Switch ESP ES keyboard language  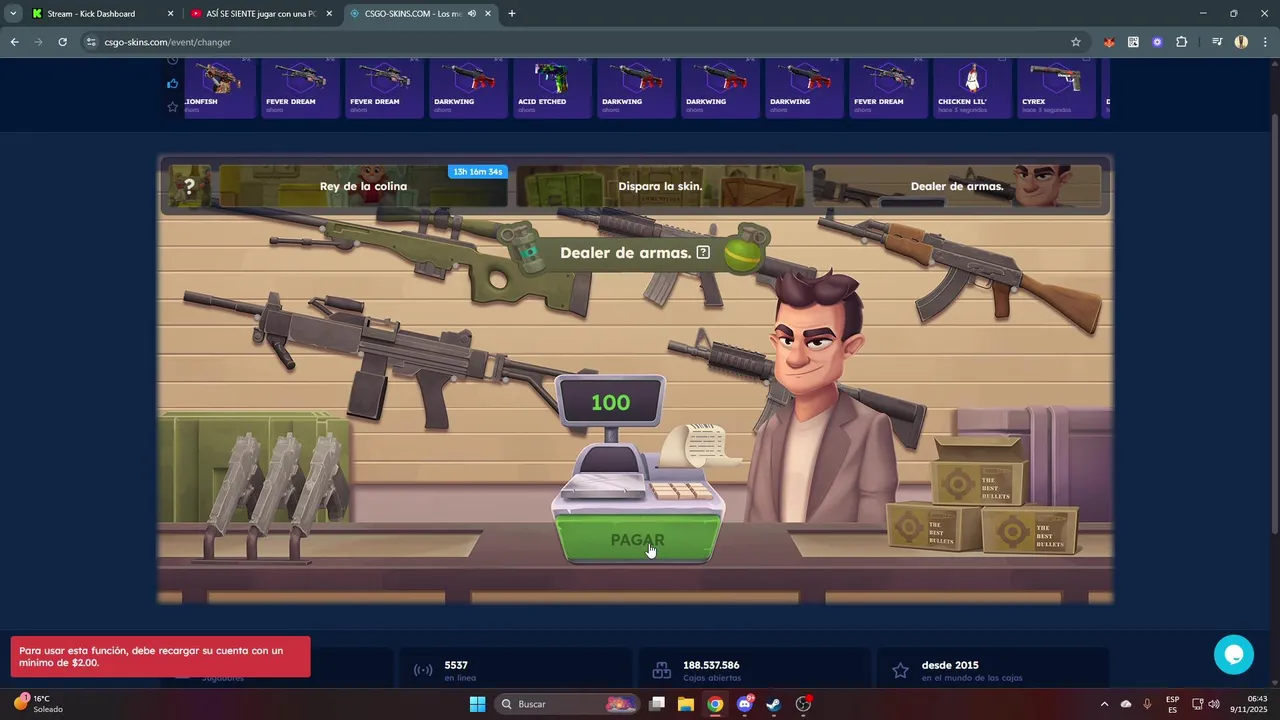pyautogui.click(x=1172, y=704)
